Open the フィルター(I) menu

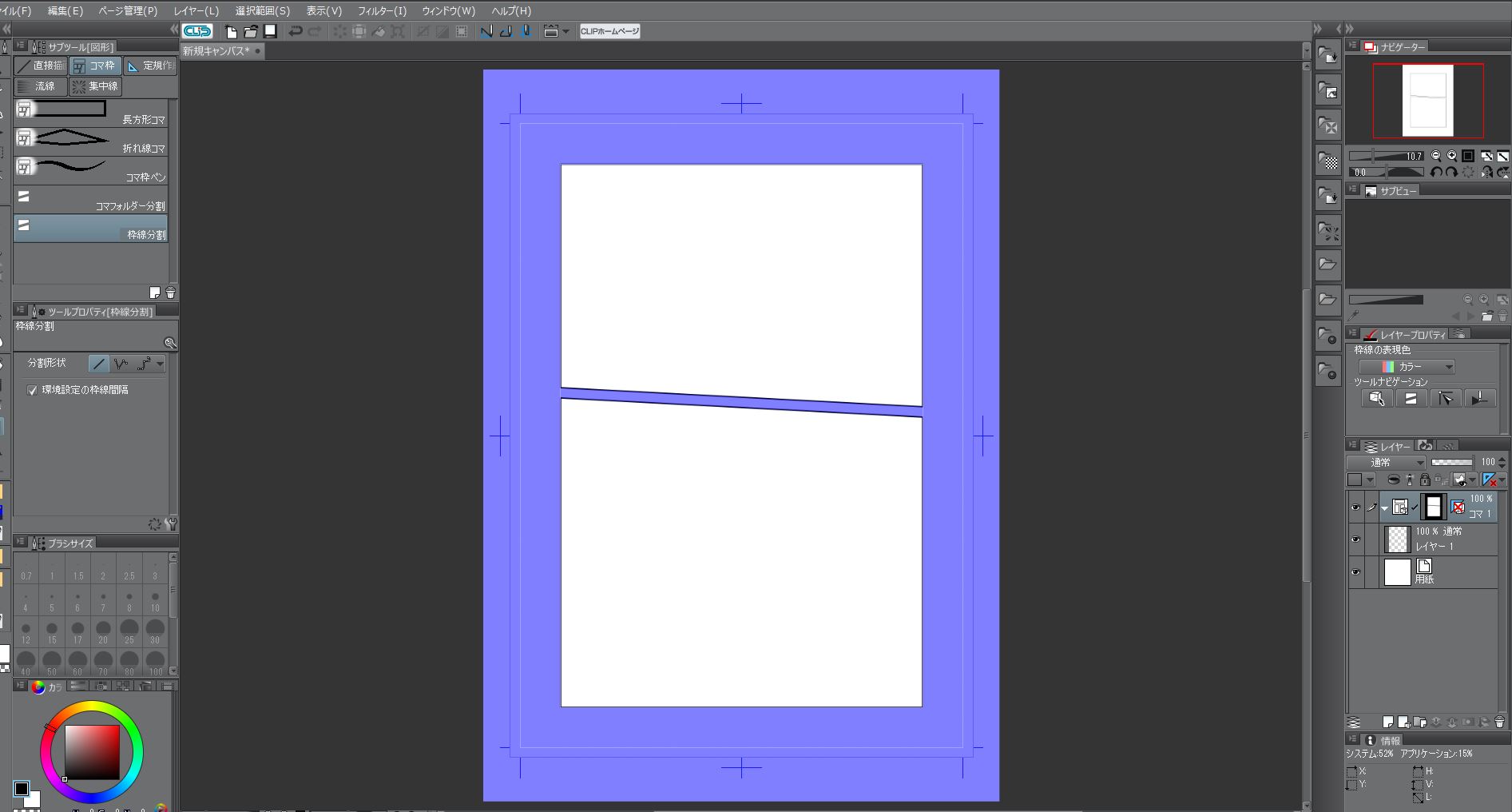[382, 10]
